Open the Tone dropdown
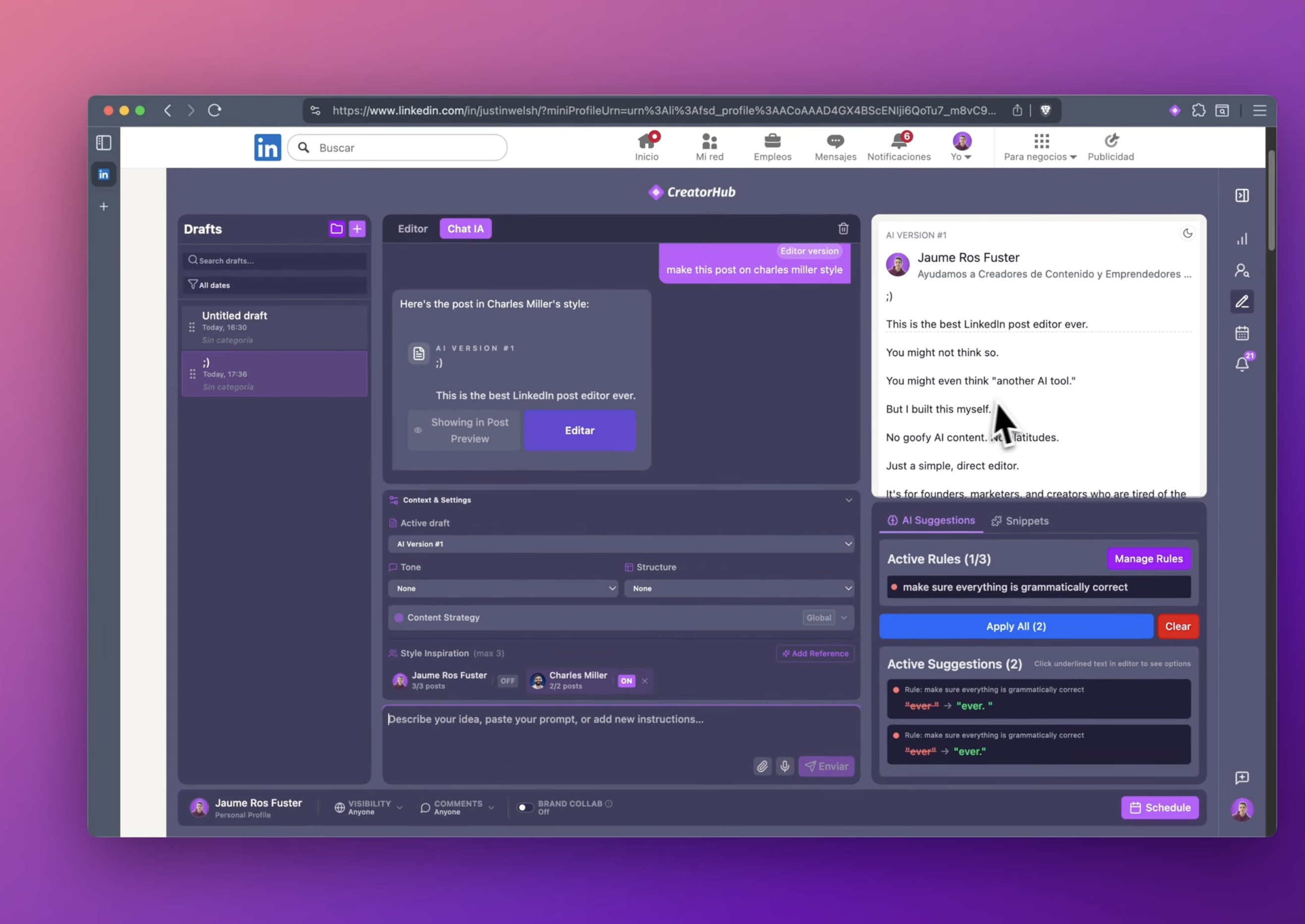 pyautogui.click(x=503, y=588)
